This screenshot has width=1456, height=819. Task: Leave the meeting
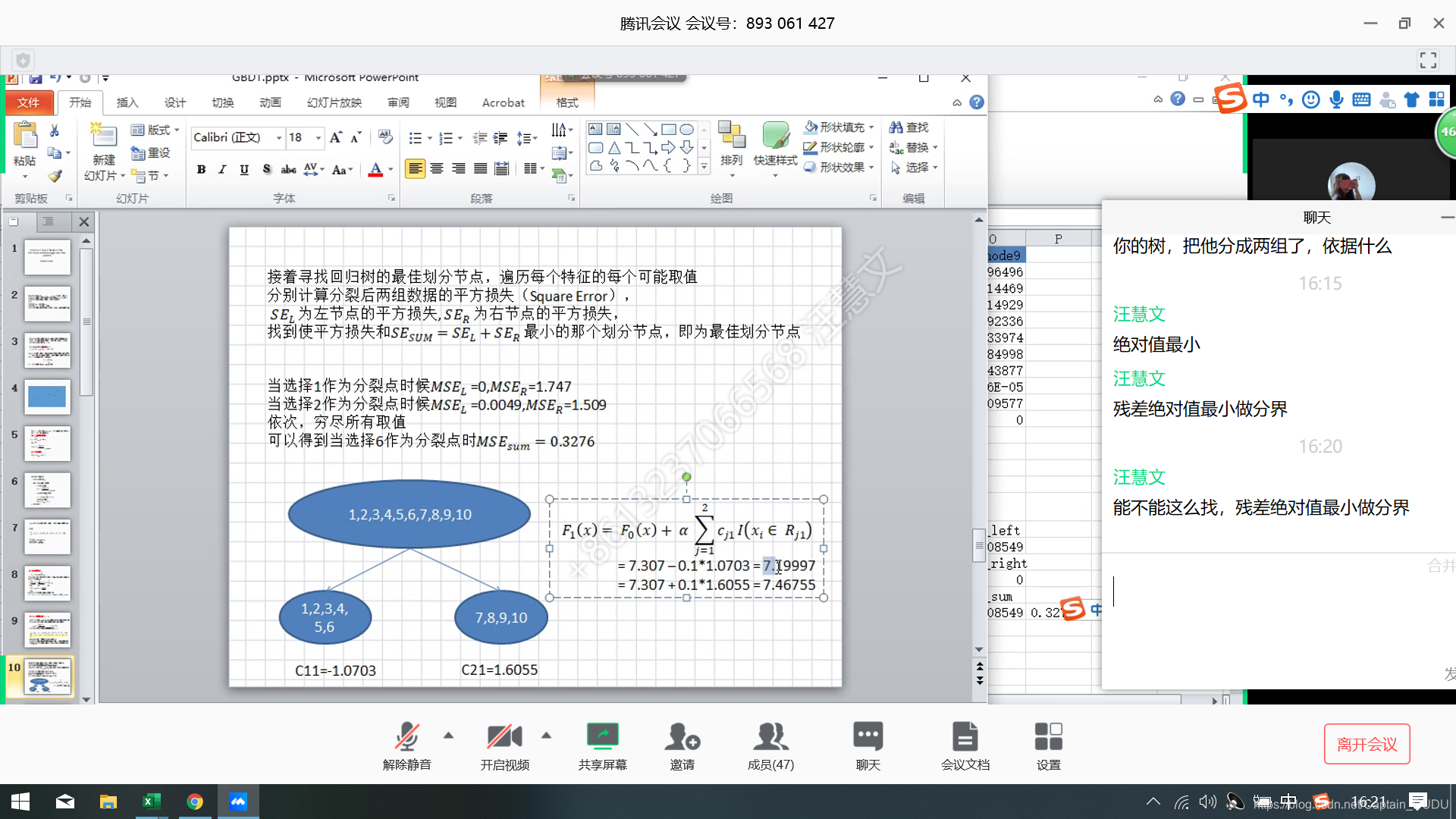point(1367,744)
